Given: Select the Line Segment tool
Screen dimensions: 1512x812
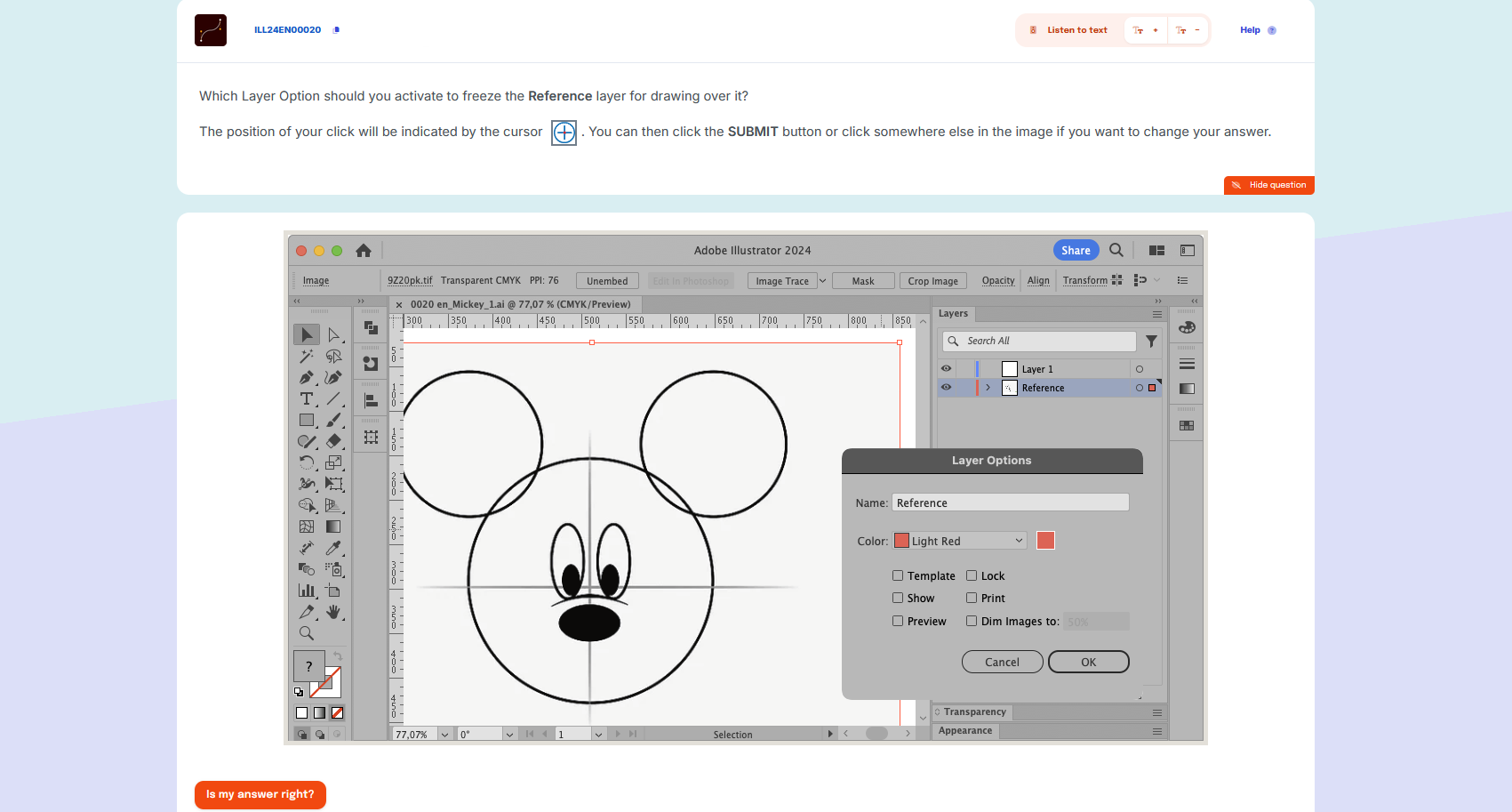Looking at the screenshot, I should (x=333, y=398).
